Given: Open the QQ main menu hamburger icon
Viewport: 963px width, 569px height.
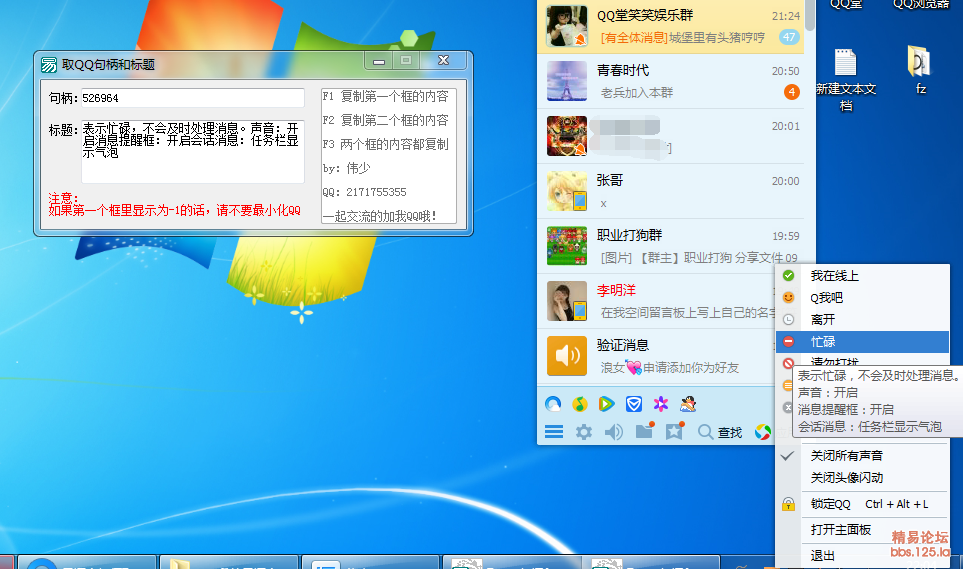Looking at the screenshot, I should tap(554, 432).
